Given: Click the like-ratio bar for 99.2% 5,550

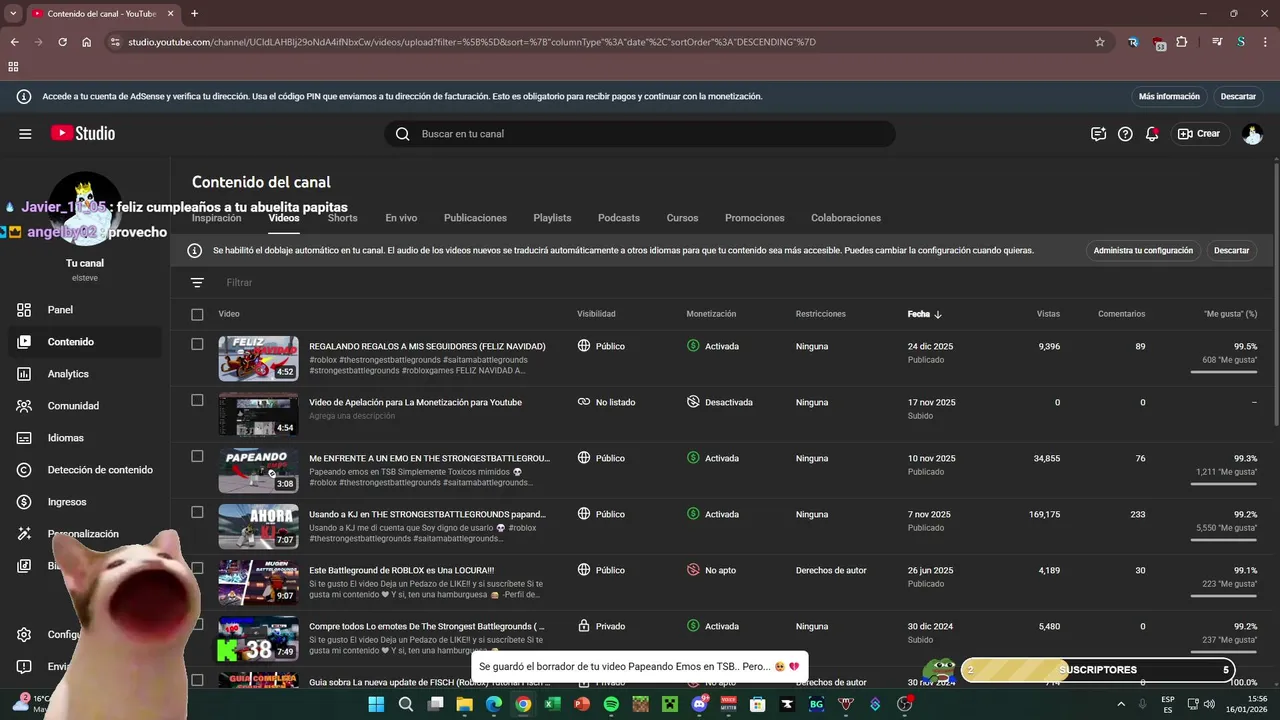Looking at the screenshot, I should (x=1224, y=540).
